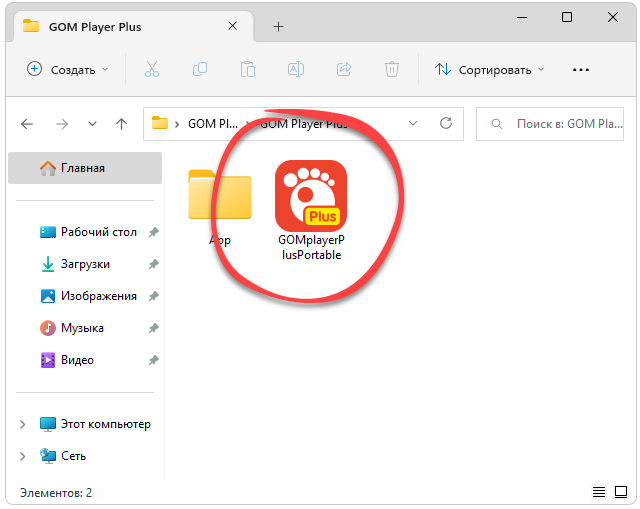Open Музыка in sidebar
This screenshot has width=640, height=509.
click(82, 328)
